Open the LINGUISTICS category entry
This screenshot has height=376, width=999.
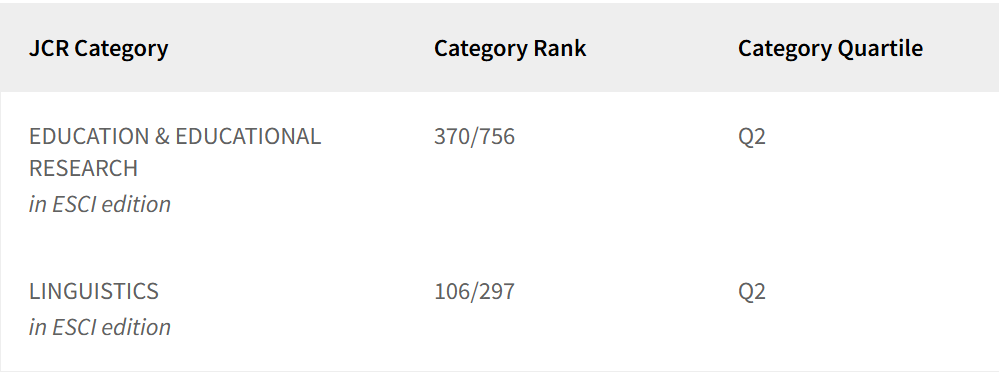94,291
